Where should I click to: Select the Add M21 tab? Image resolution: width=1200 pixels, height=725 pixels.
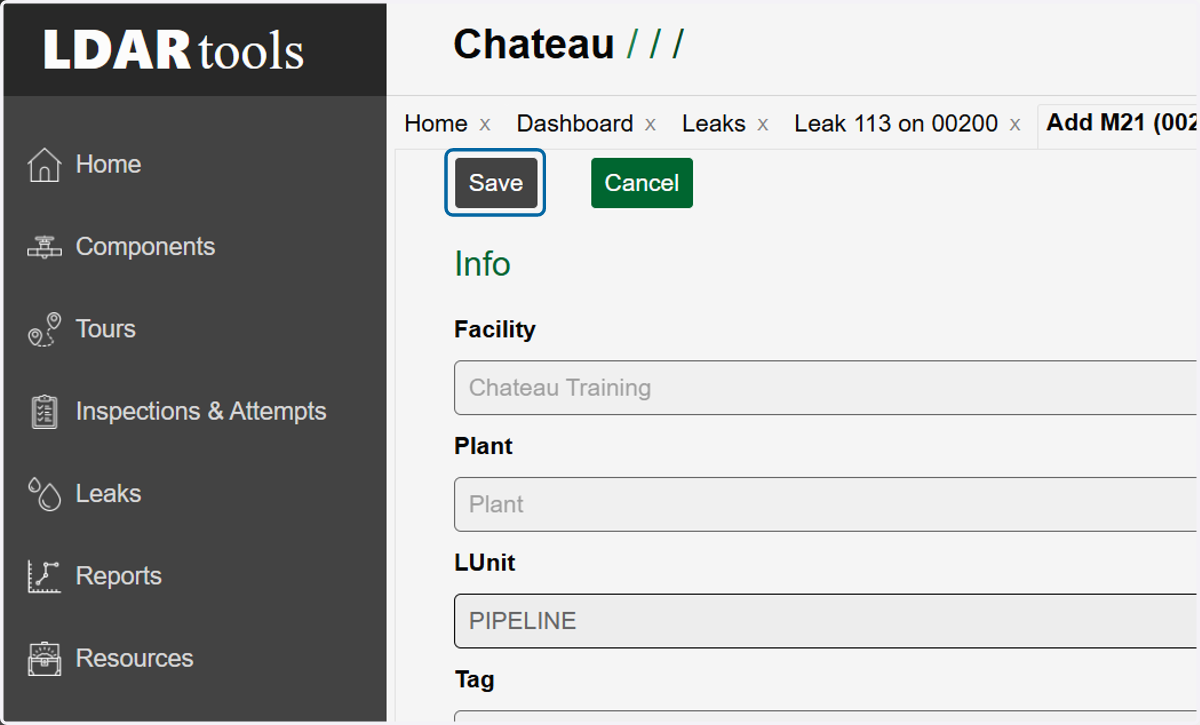1121,124
